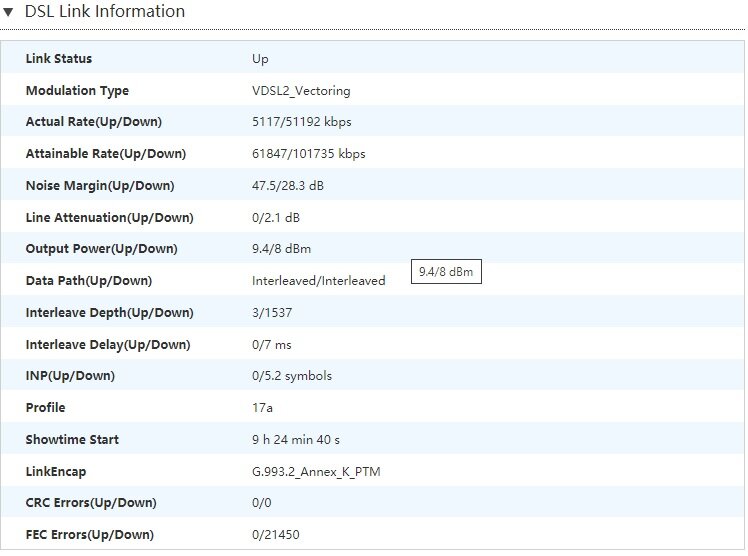This screenshot has width=748, height=556.
Task: Select the Interleaved/Interleaved data path value
Action: [319, 281]
